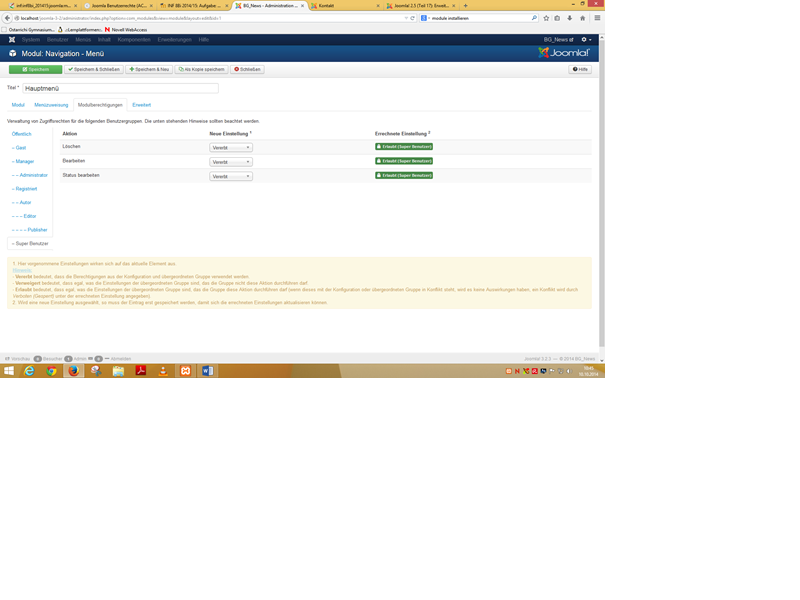Bookmark this page with the star icon
Viewport: 800px width, 600px height.
[x=546, y=18]
